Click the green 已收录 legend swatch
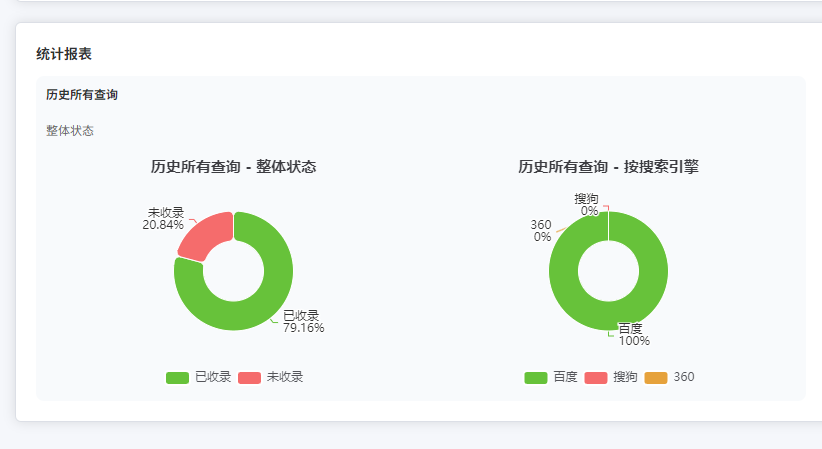The image size is (822, 449). tap(177, 377)
